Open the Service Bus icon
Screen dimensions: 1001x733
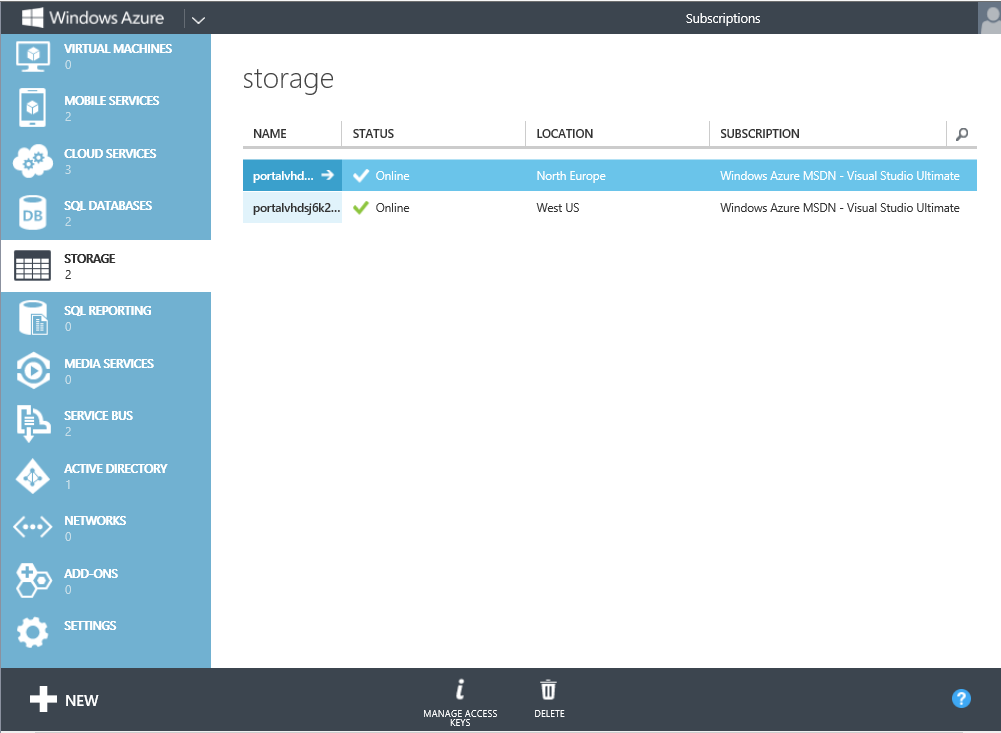(x=33, y=423)
